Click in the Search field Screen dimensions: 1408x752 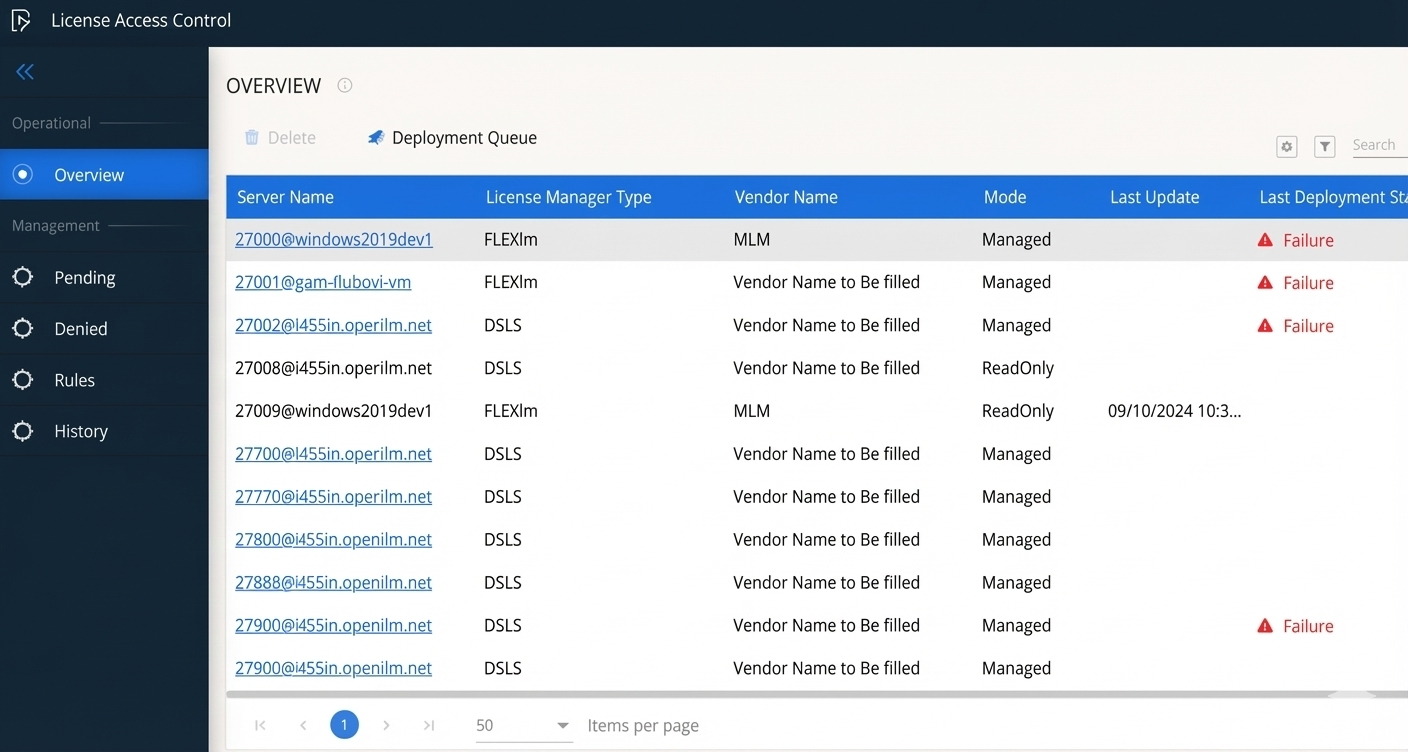coord(1380,146)
